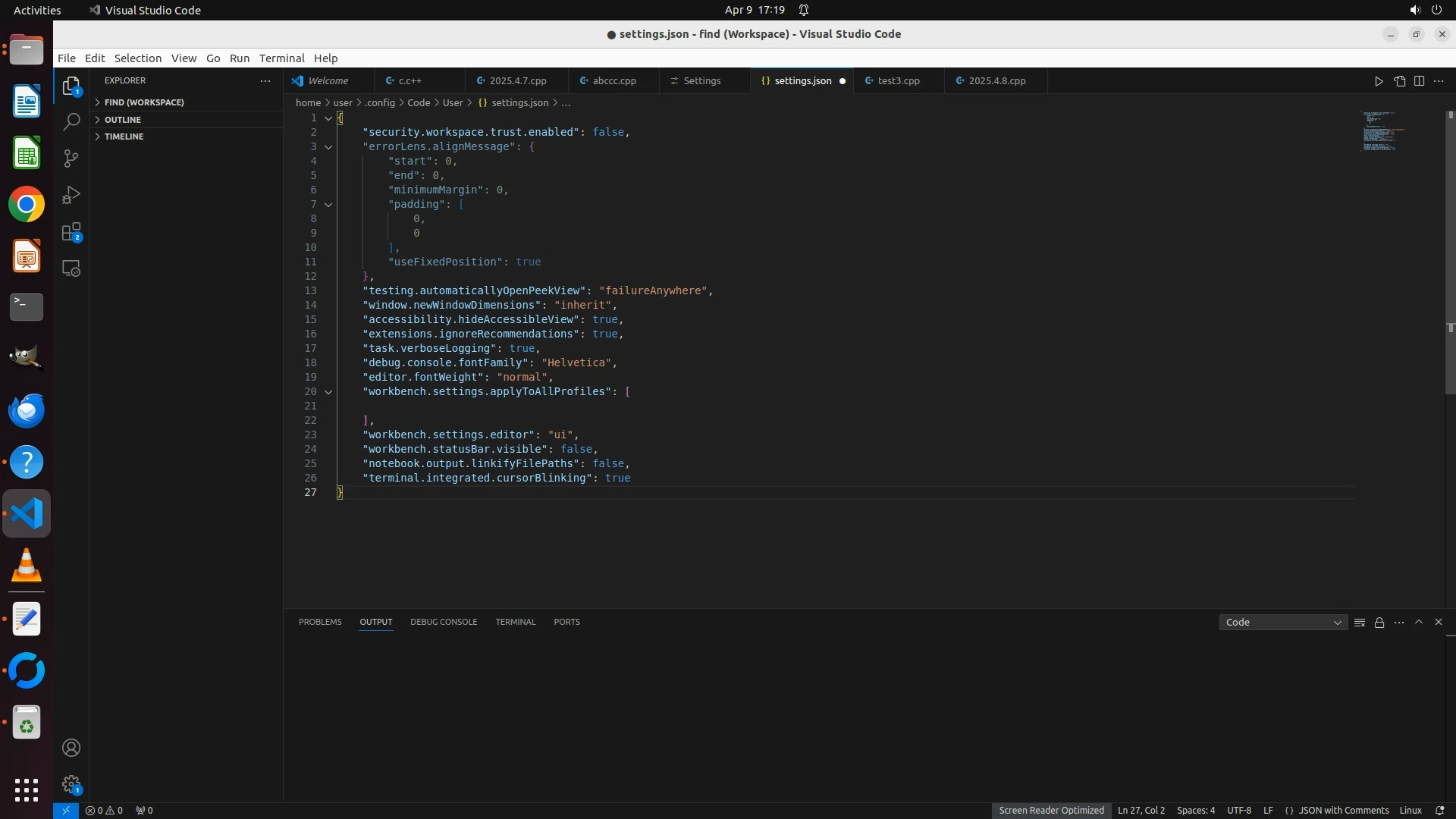Click the Accounts icon in activity bar
This screenshot has height=819, width=1456.
pyautogui.click(x=71, y=748)
